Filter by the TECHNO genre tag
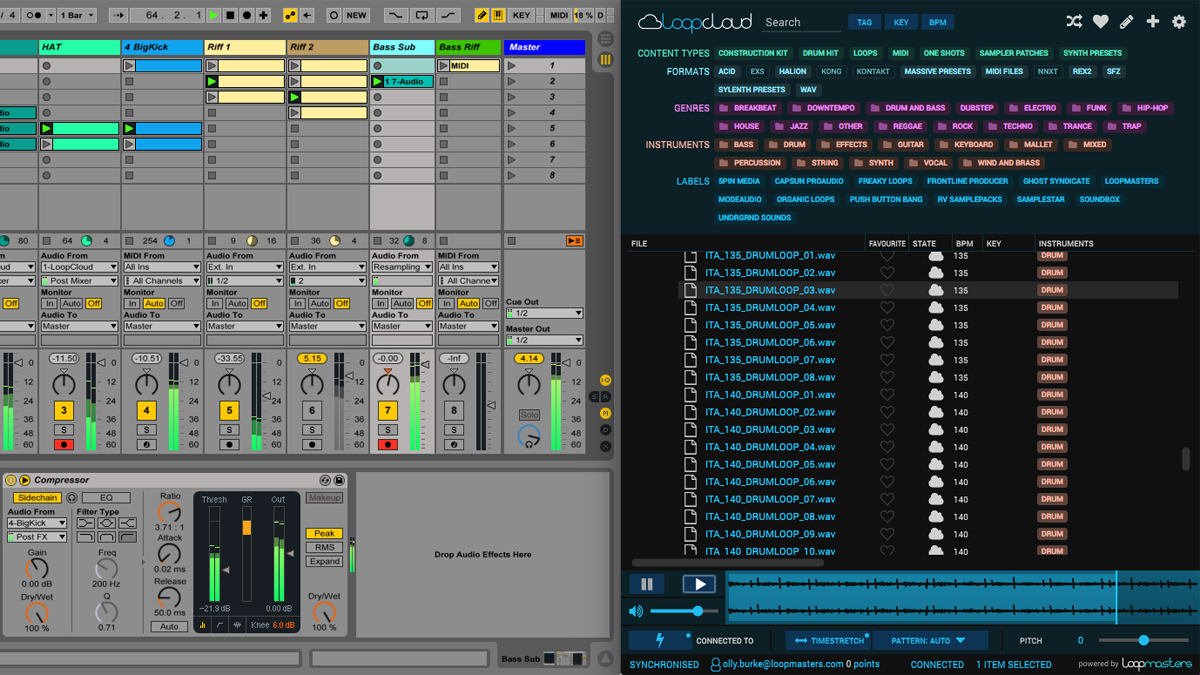 click(1012, 126)
